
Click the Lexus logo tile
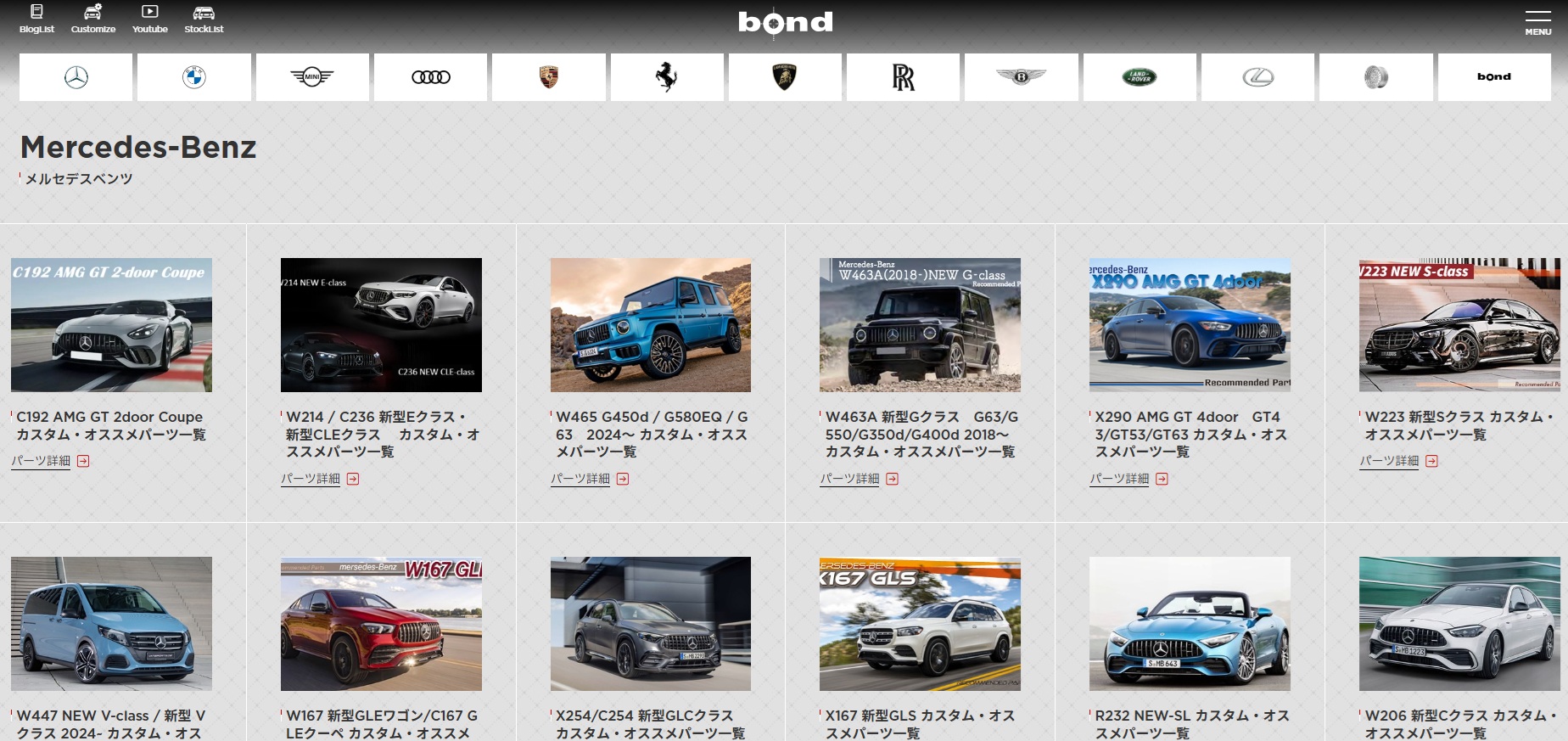tap(1257, 77)
